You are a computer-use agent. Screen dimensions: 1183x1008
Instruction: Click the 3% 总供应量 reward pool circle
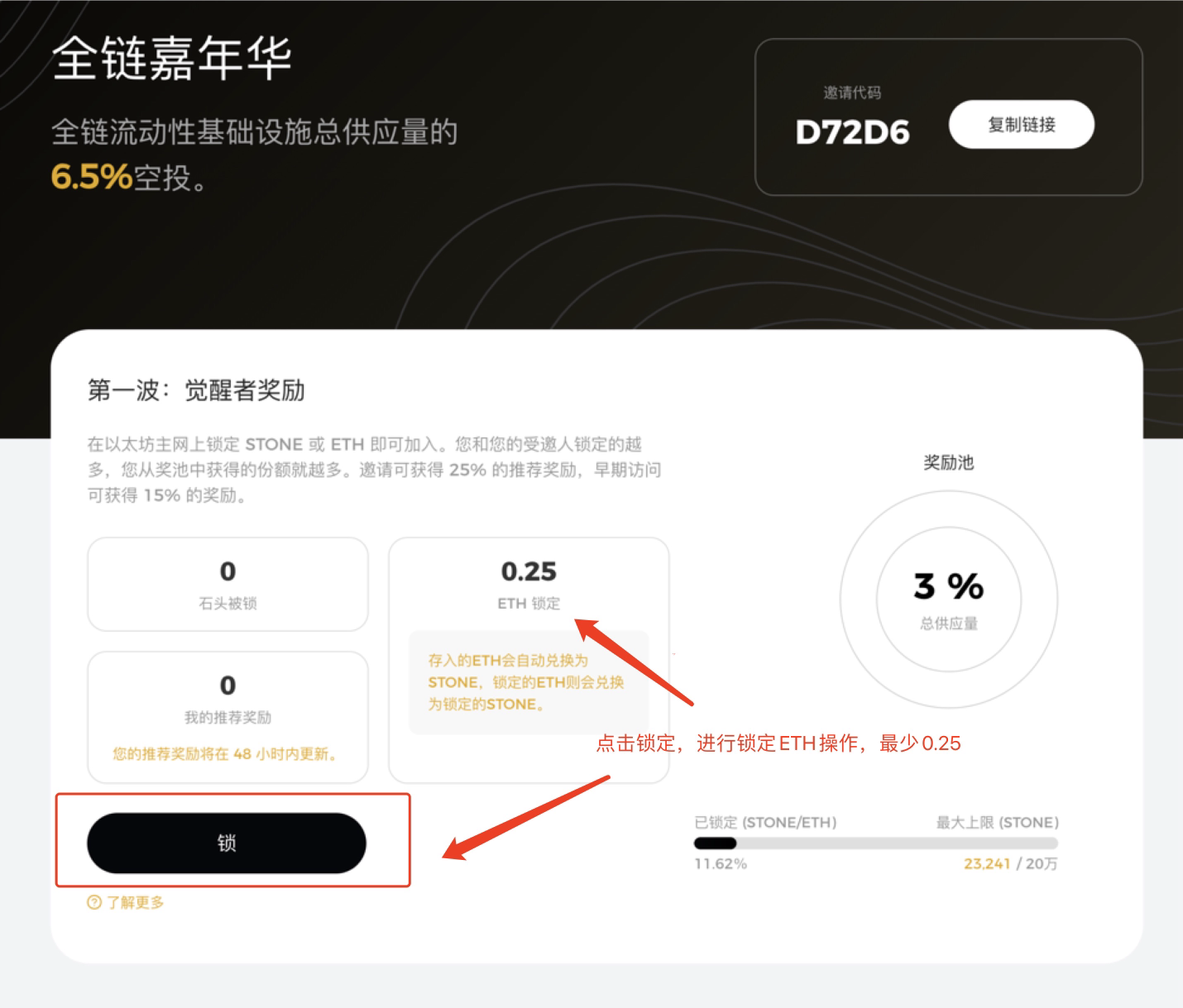click(x=949, y=599)
